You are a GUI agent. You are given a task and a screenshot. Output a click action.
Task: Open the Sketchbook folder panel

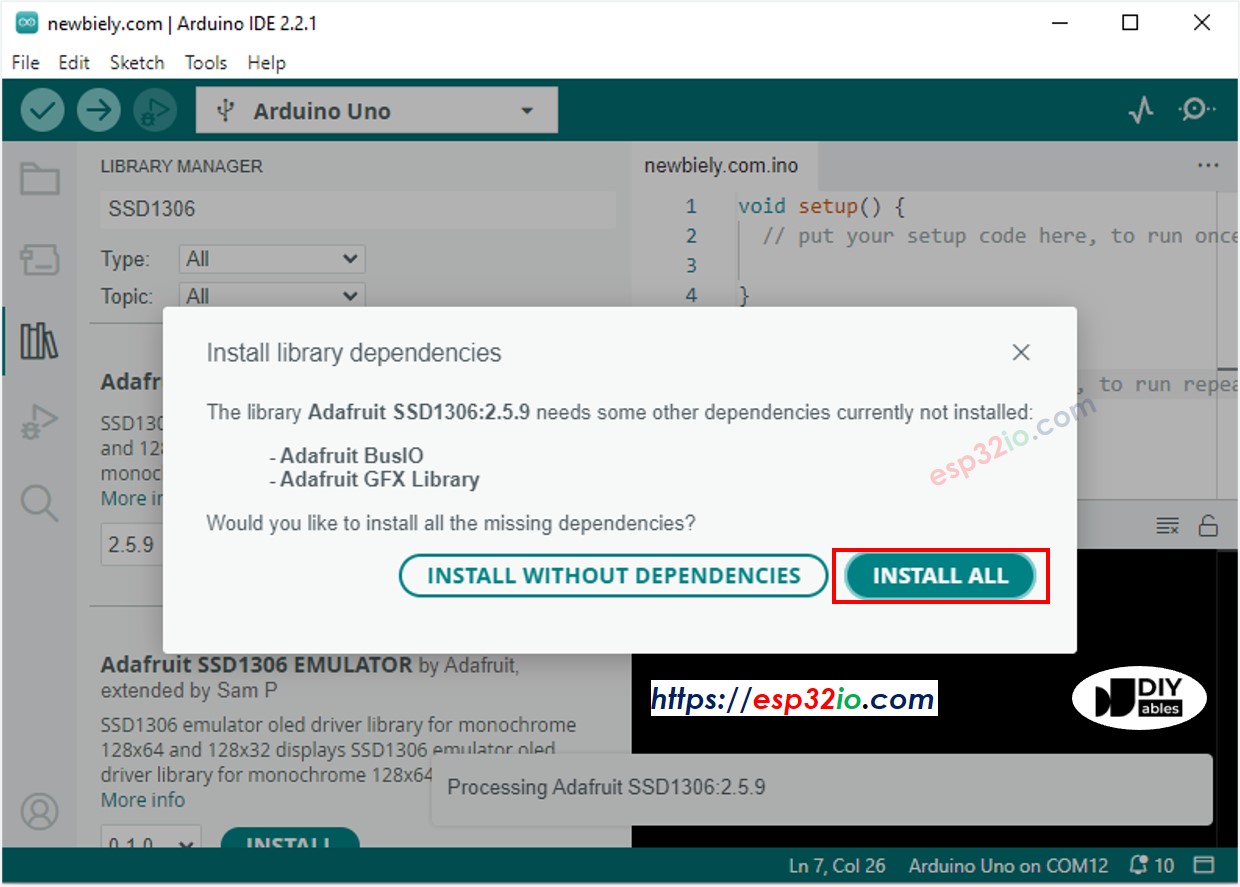point(40,180)
